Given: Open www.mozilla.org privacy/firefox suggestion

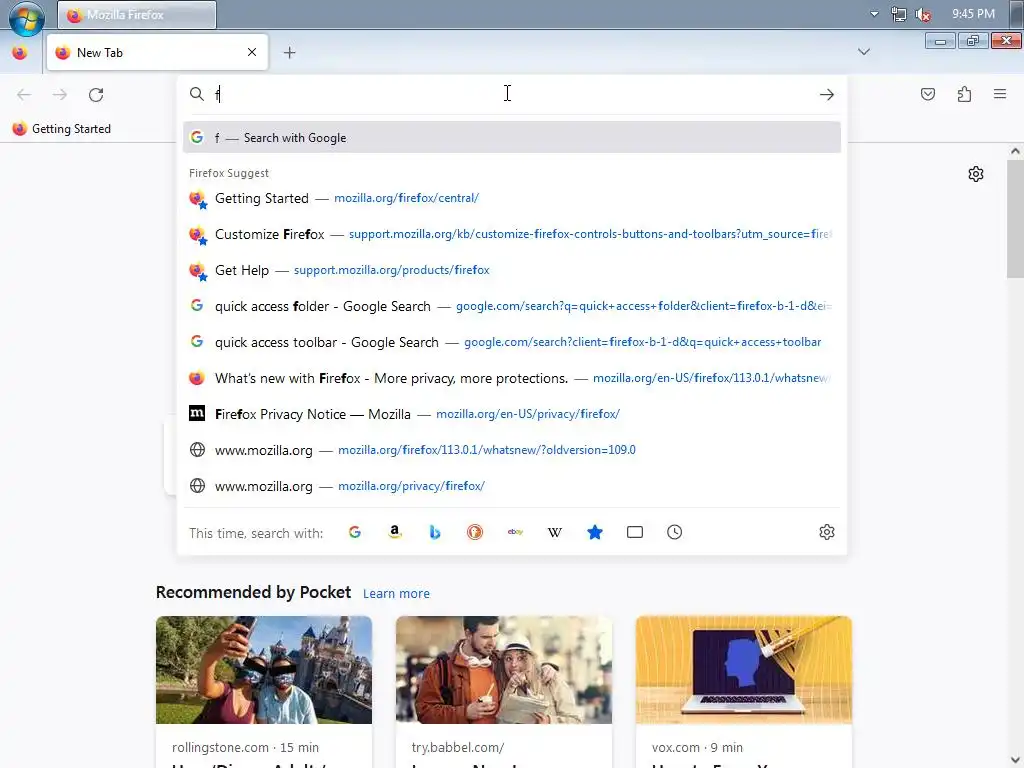Looking at the screenshot, I should pos(511,486).
